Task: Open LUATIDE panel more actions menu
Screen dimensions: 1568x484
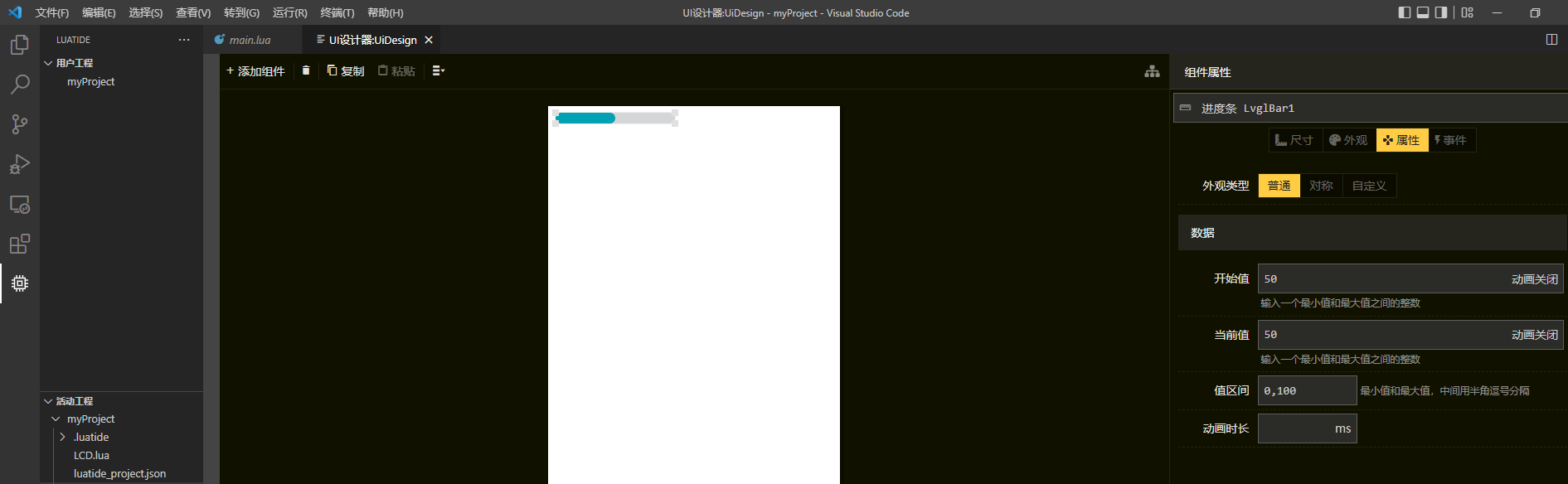Action: pyautogui.click(x=184, y=40)
